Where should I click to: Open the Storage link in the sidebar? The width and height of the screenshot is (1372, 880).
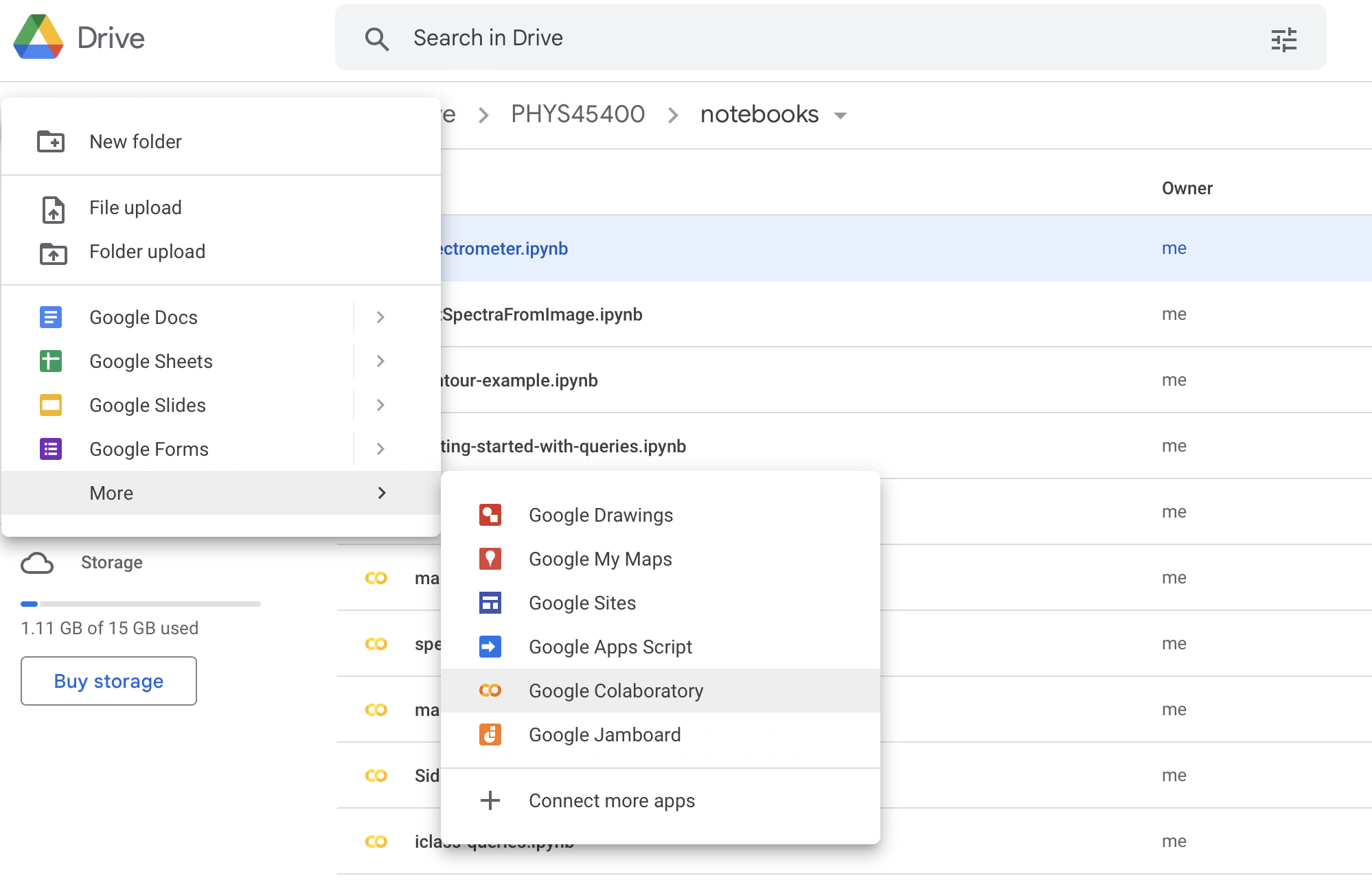click(x=112, y=562)
